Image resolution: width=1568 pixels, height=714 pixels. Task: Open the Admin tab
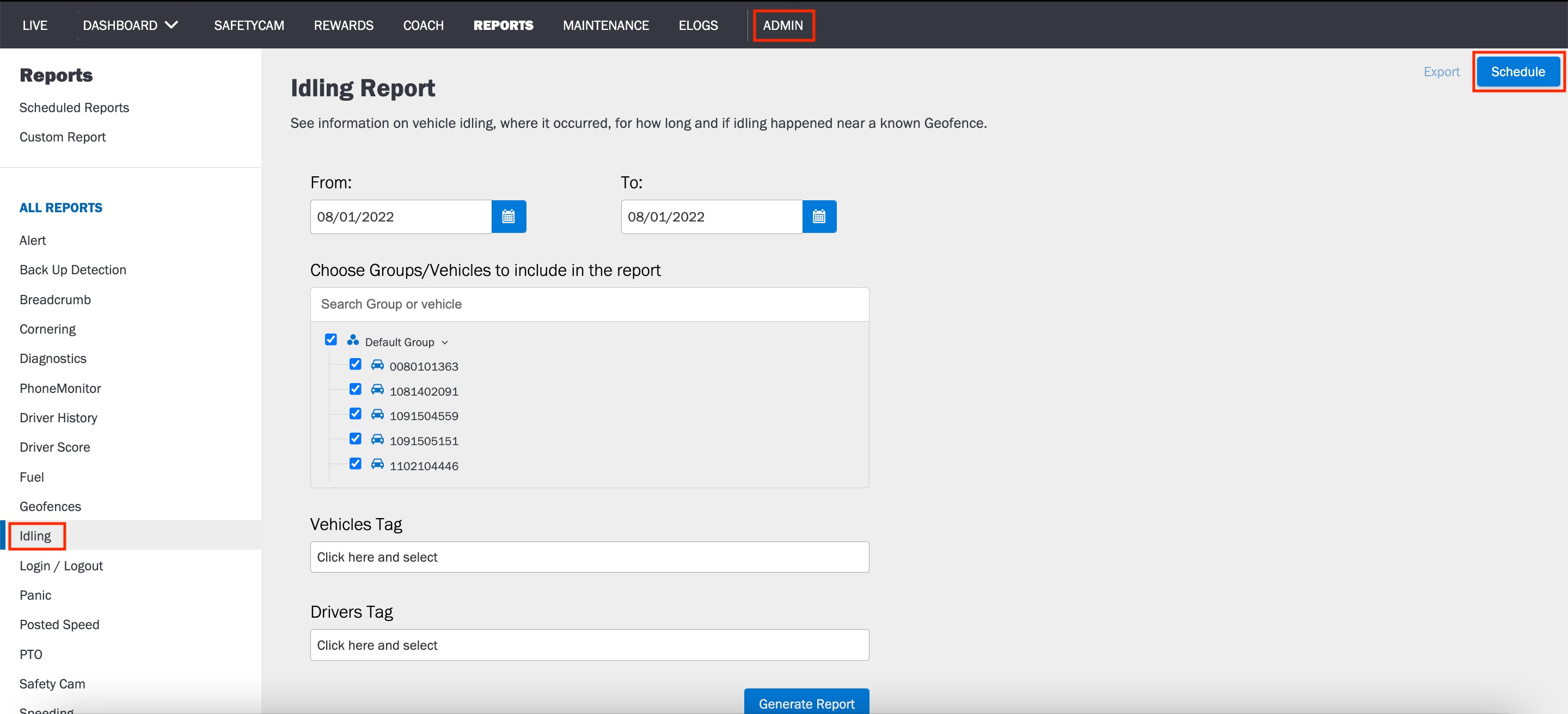tap(783, 25)
